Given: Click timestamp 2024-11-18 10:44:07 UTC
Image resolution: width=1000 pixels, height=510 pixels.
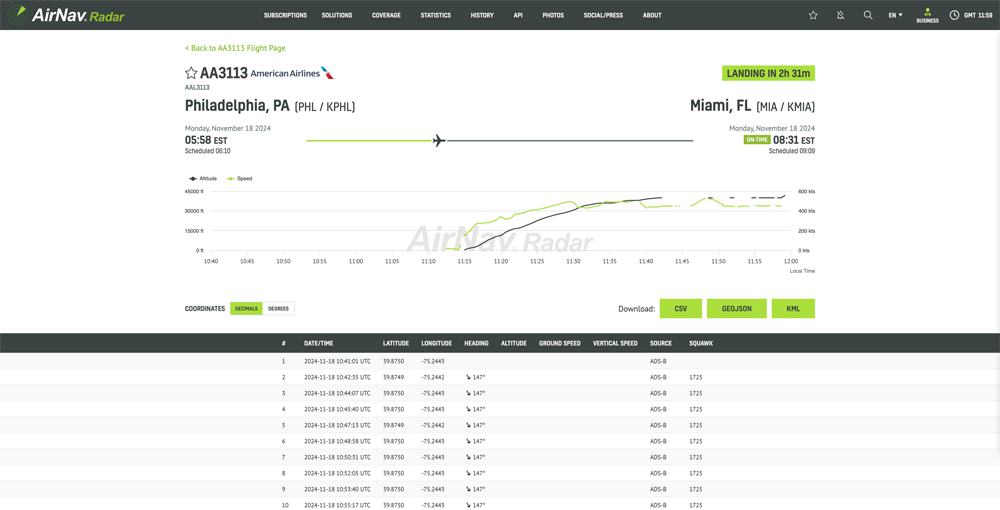Looking at the screenshot, I should click(x=337, y=393).
